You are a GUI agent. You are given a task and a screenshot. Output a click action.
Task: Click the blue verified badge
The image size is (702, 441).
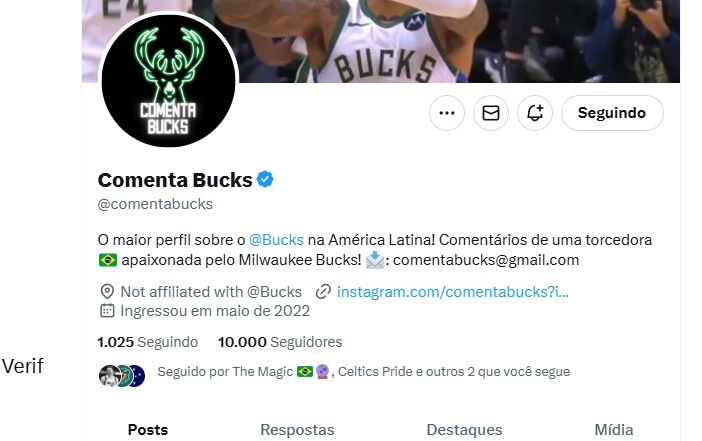[x=265, y=180]
